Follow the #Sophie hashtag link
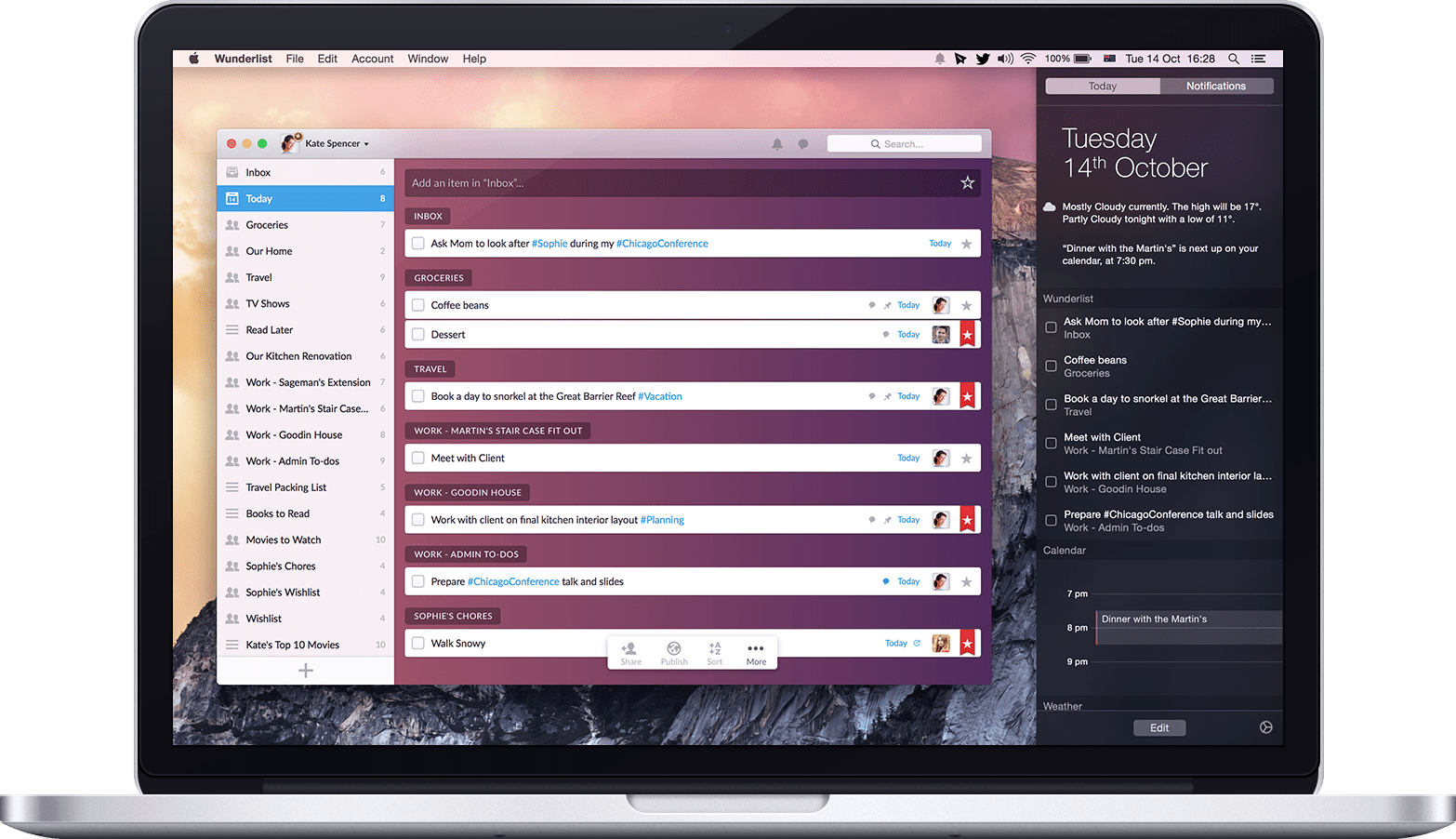The width and height of the screenshot is (1456, 839). click(x=549, y=244)
